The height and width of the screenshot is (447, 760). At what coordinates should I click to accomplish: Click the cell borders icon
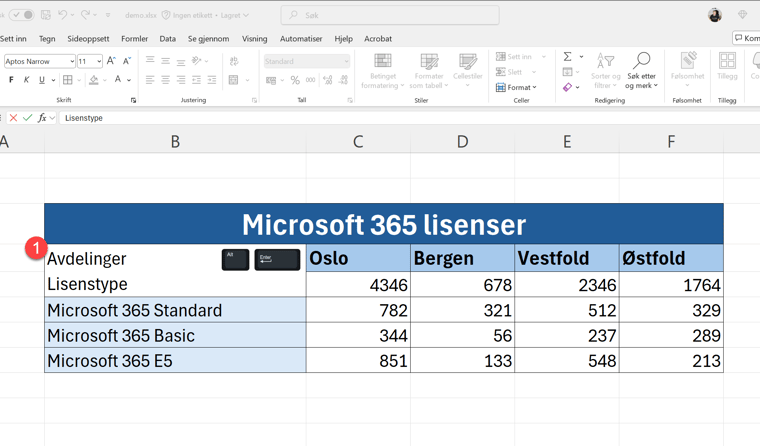[x=68, y=80]
